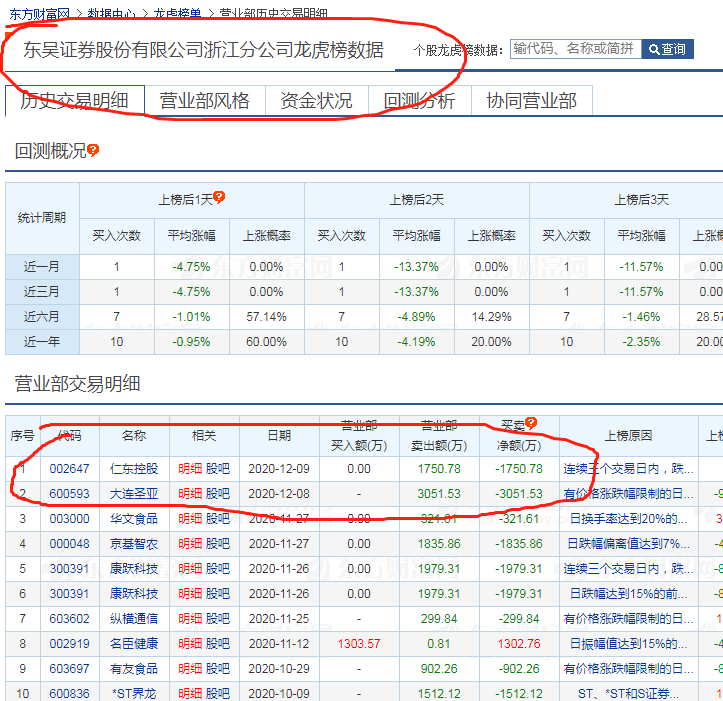723x701 pixels.
Task: Open stock code 003000 link
Action: pos(69,518)
